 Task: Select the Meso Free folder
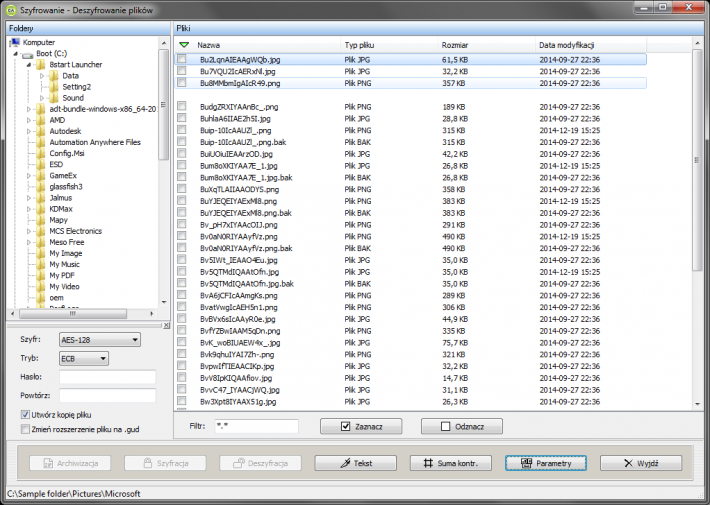point(67,242)
